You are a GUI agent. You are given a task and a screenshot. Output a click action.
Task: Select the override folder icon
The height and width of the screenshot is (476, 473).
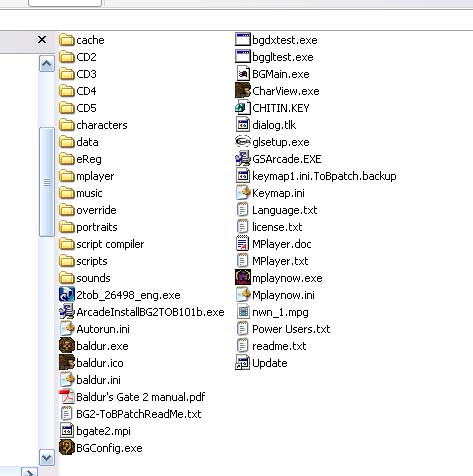(x=67, y=210)
